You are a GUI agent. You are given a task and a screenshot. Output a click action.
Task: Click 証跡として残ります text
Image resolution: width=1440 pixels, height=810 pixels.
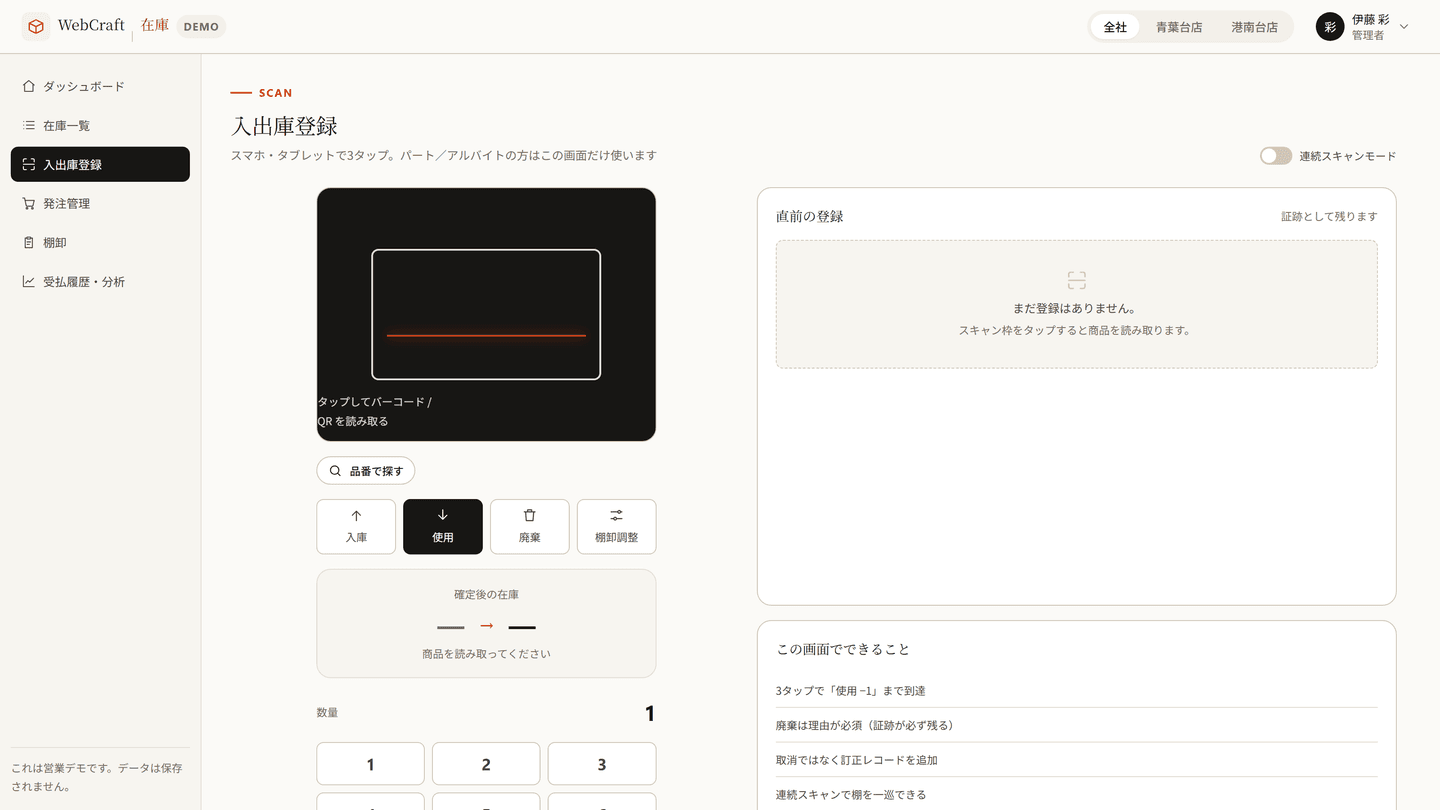1329,216
